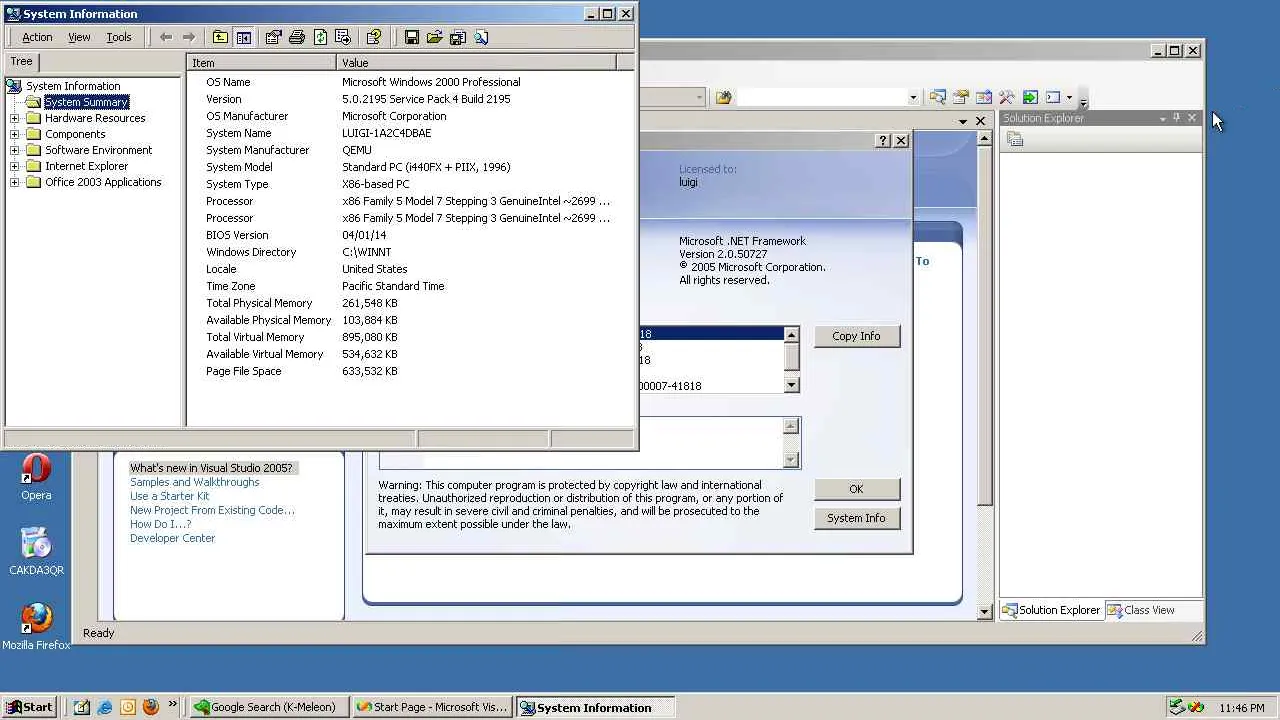The height and width of the screenshot is (720, 1280).
Task: Click the Object Browser icon in Visual Studio toolbar
Action: point(983,97)
